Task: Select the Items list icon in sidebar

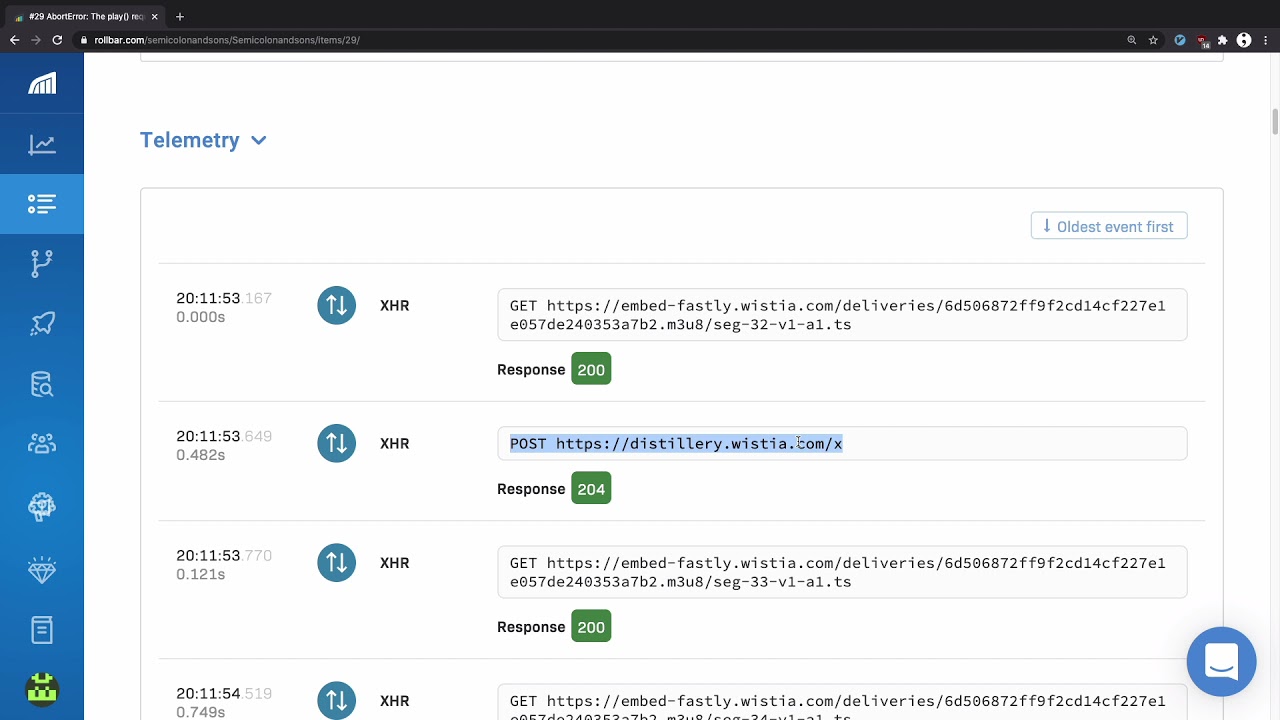Action: tap(42, 204)
